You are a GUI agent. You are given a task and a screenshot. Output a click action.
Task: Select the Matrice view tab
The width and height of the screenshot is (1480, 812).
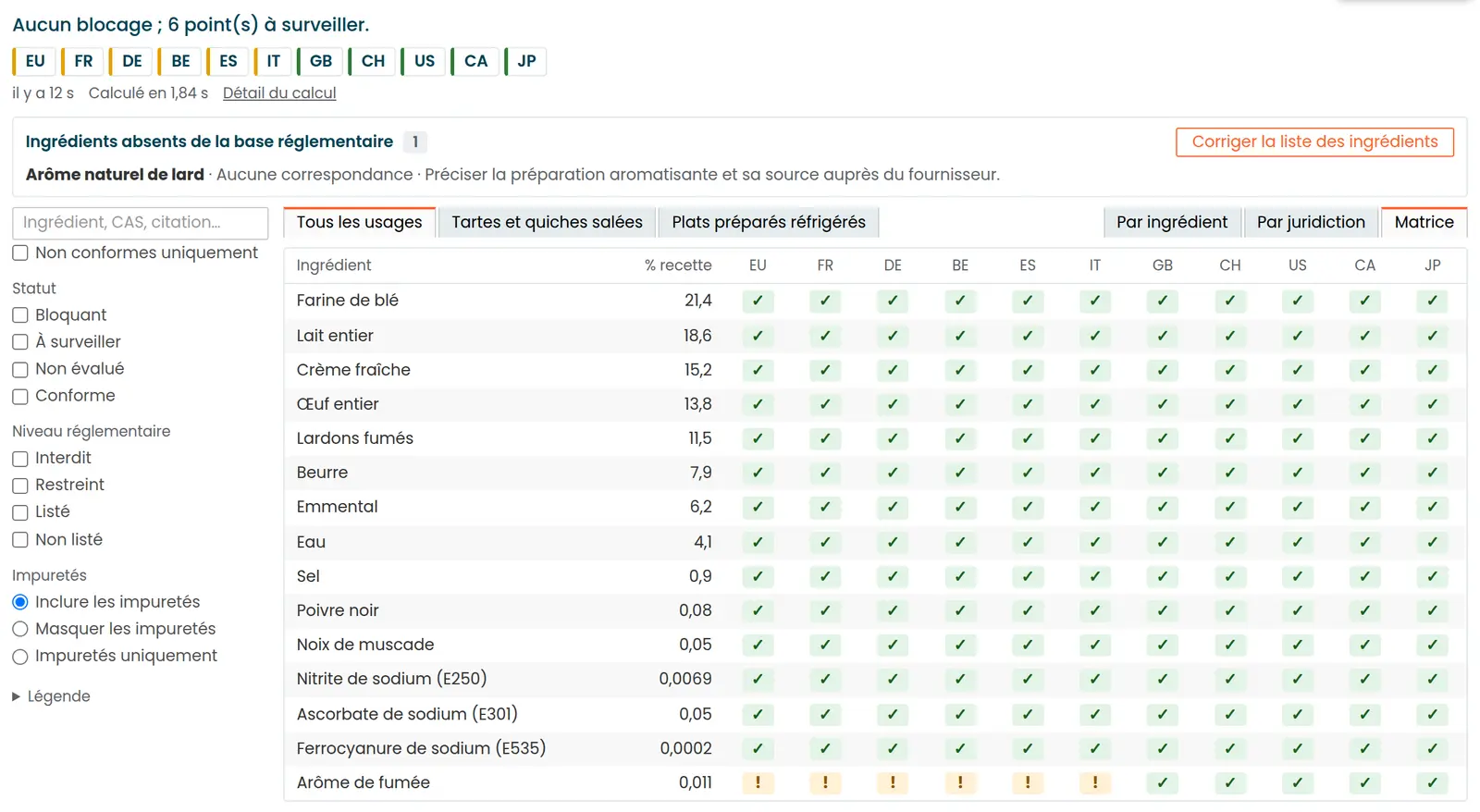pyautogui.click(x=1424, y=222)
